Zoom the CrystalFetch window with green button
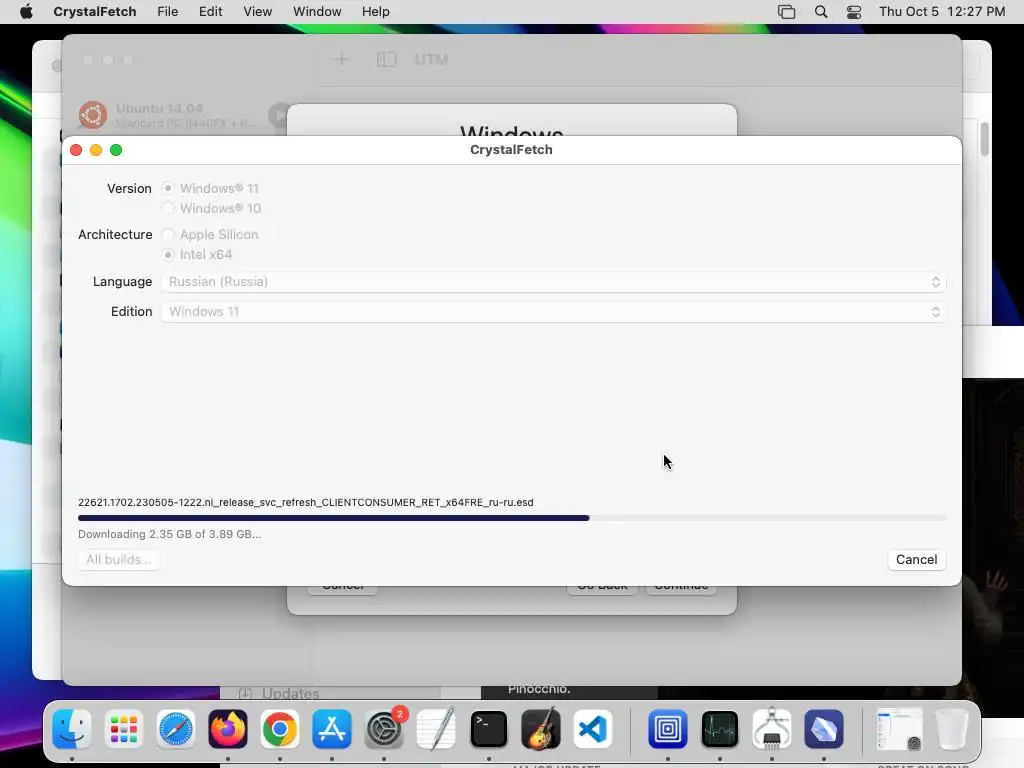The width and height of the screenshot is (1024, 768). click(116, 150)
